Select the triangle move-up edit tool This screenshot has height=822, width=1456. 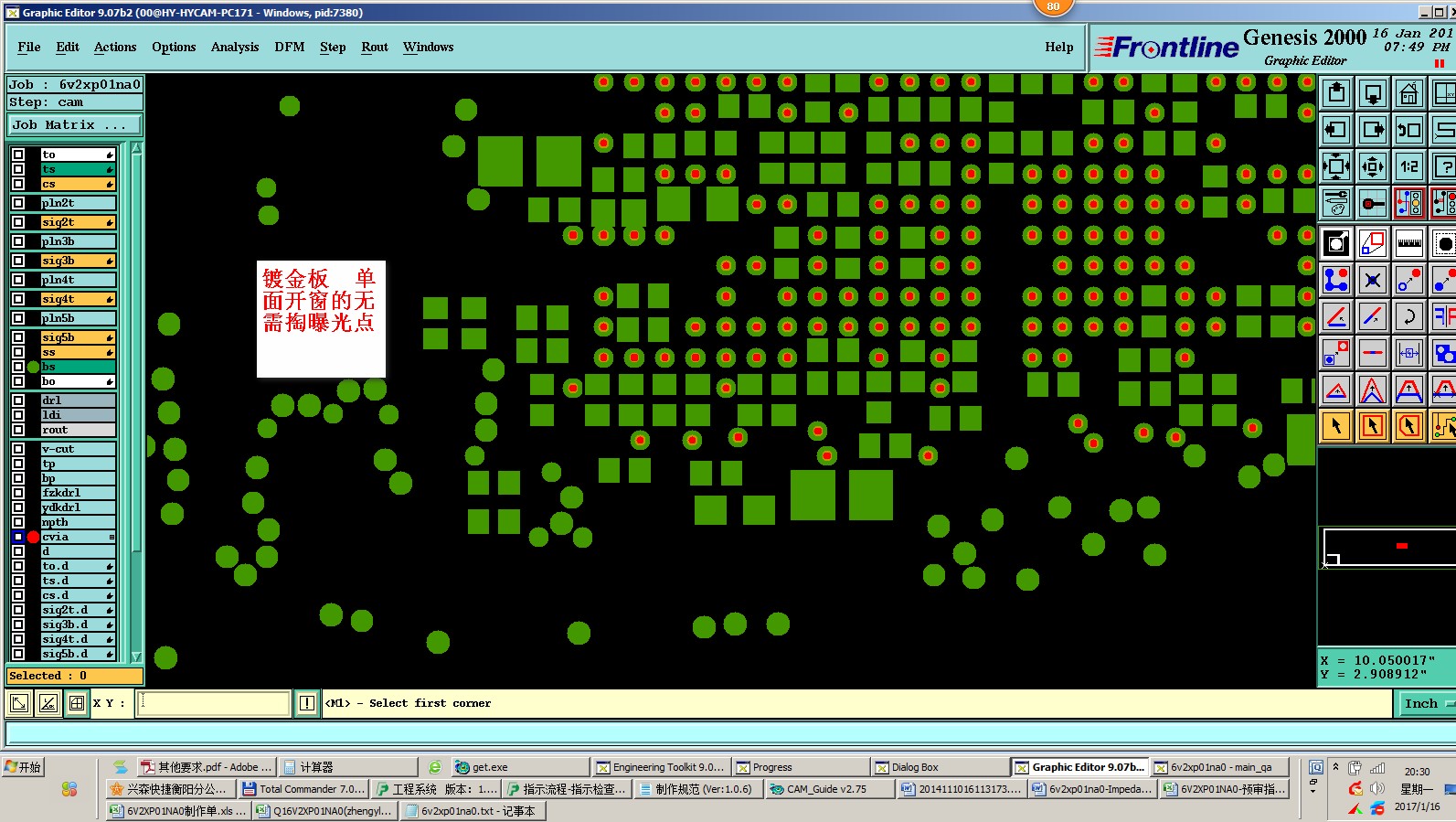[1336, 390]
